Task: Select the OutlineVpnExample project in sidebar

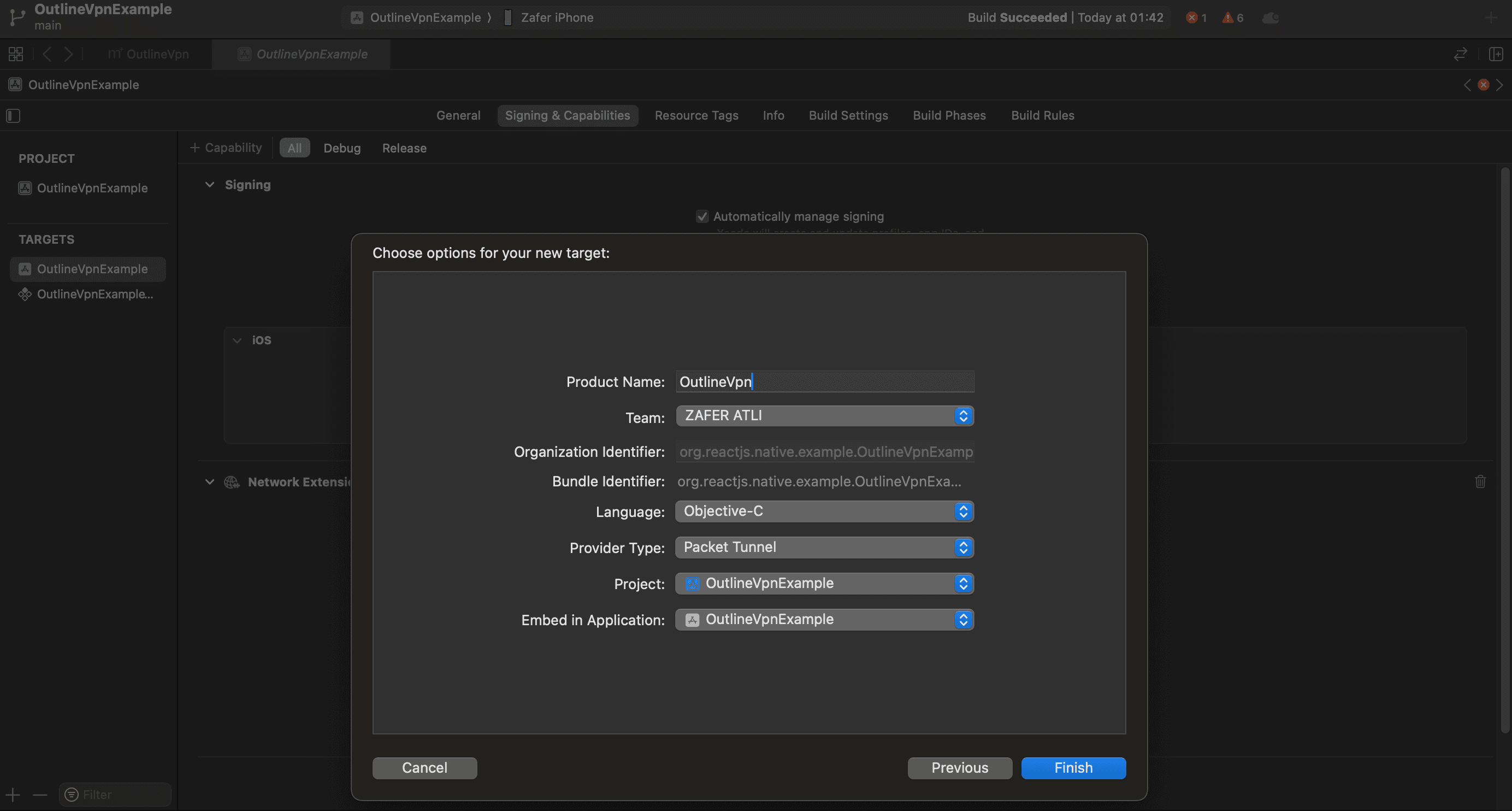Action: click(92, 189)
